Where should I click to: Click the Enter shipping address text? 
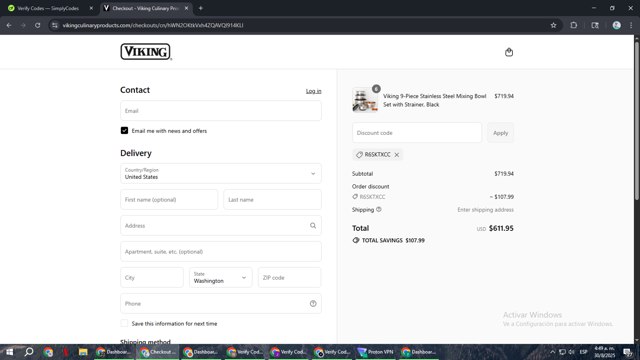485,210
